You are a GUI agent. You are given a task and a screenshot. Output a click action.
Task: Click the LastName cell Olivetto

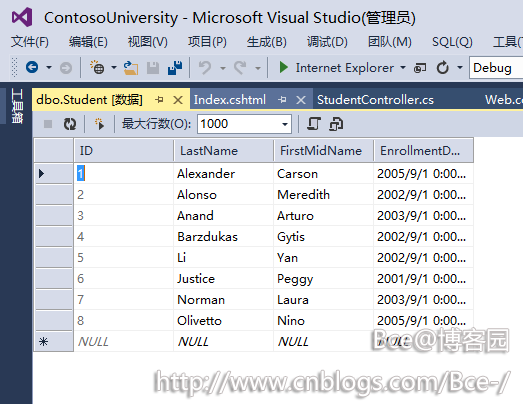223,321
